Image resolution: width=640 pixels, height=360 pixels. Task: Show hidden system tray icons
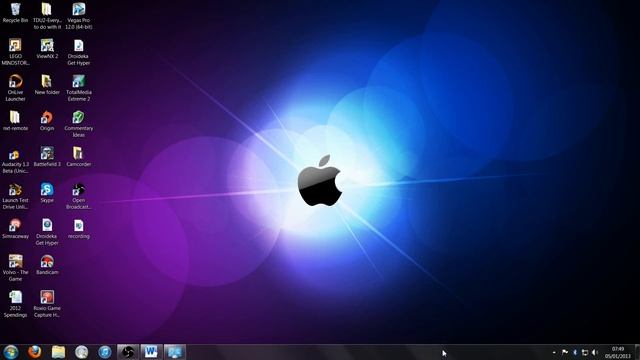[554, 352]
